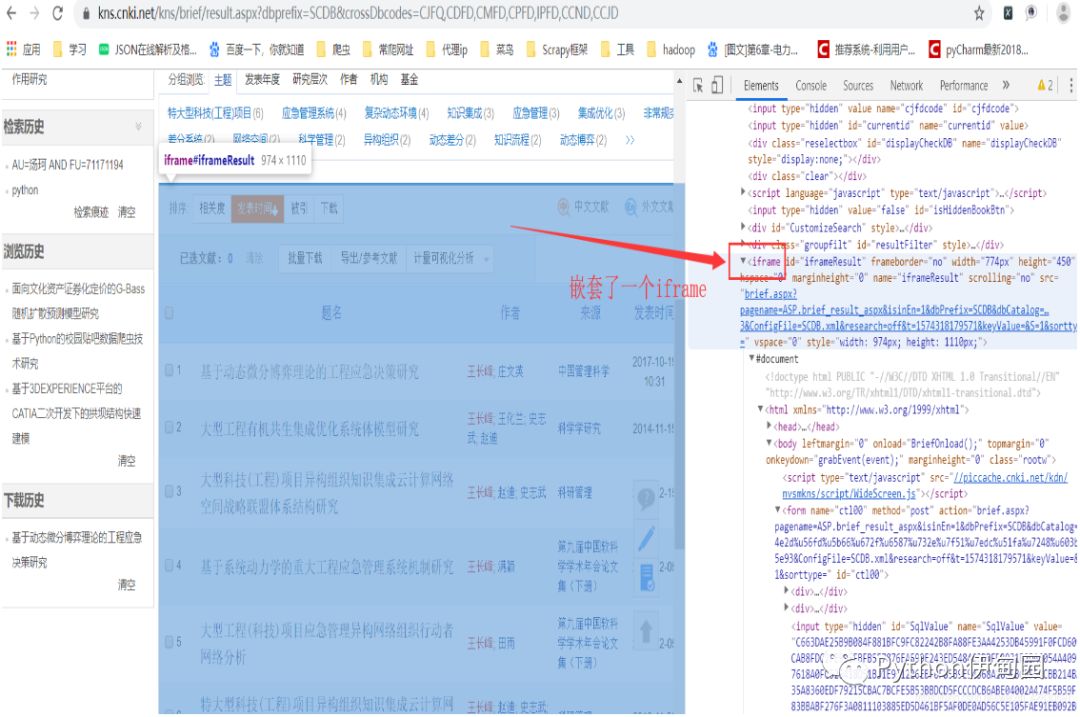
Task: Toggle the DevTools device toolbar icon
Action: pos(717,85)
